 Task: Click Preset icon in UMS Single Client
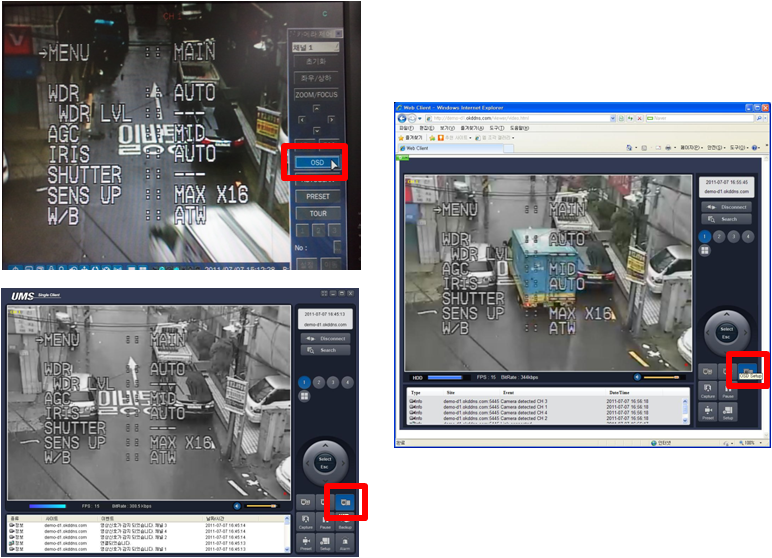pyautogui.click(x=305, y=543)
